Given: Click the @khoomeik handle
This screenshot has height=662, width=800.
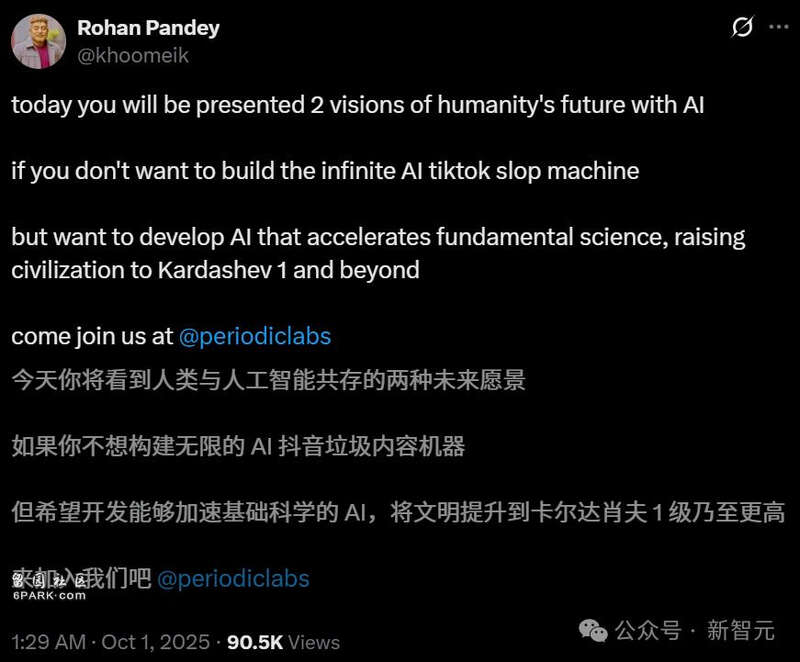Looking at the screenshot, I should coord(133,56).
